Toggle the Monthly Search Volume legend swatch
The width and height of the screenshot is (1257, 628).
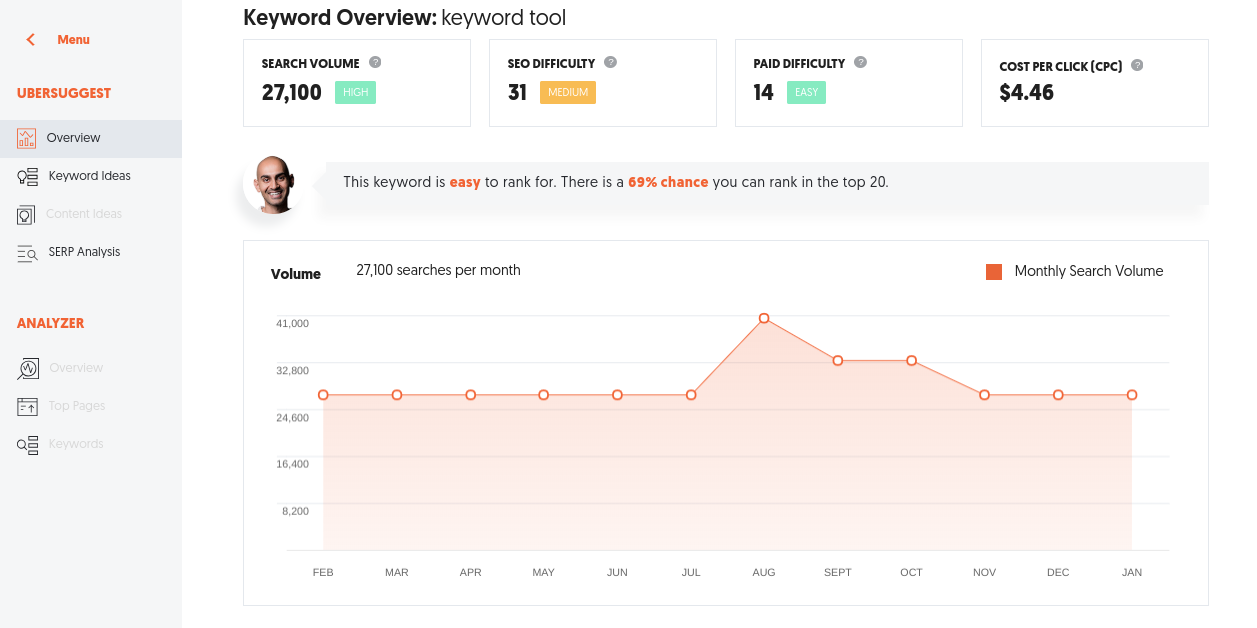(994, 272)
